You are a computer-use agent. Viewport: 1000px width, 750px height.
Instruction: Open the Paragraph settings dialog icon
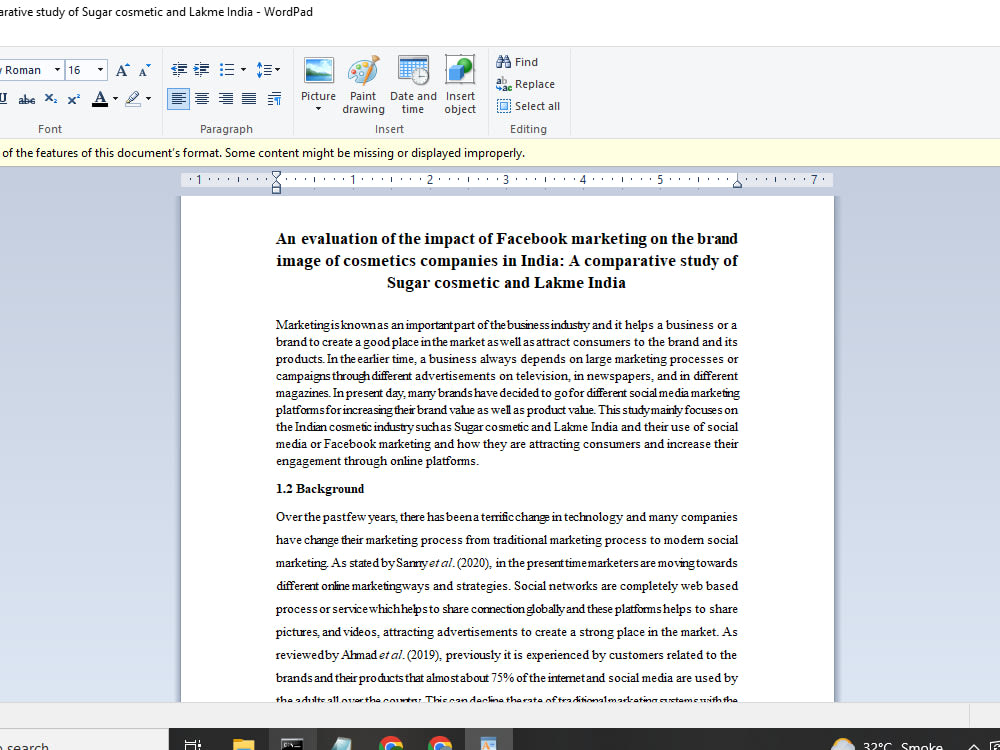274,99
